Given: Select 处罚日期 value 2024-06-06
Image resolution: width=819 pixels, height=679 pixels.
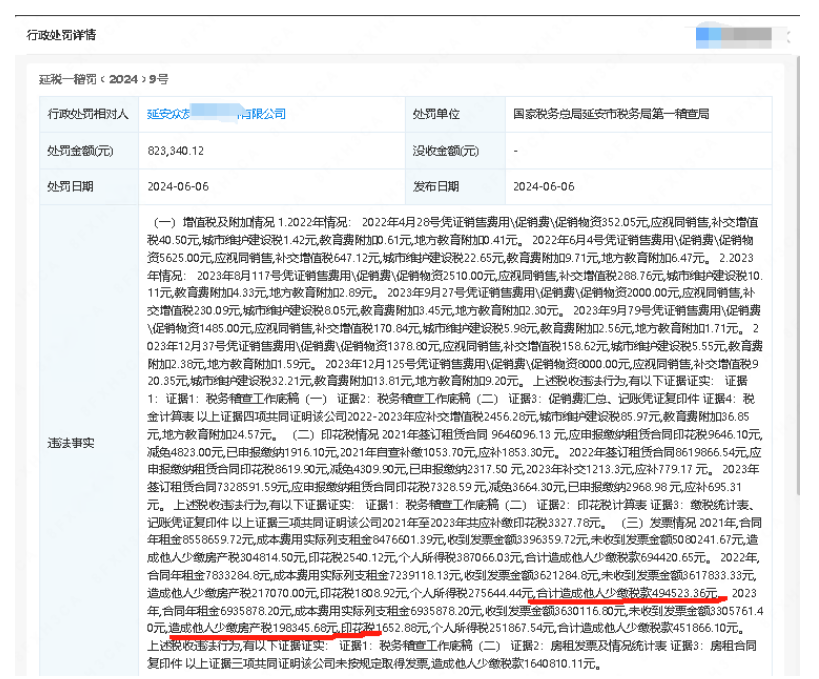Looking at the screenshot, I should click(178, 186).
